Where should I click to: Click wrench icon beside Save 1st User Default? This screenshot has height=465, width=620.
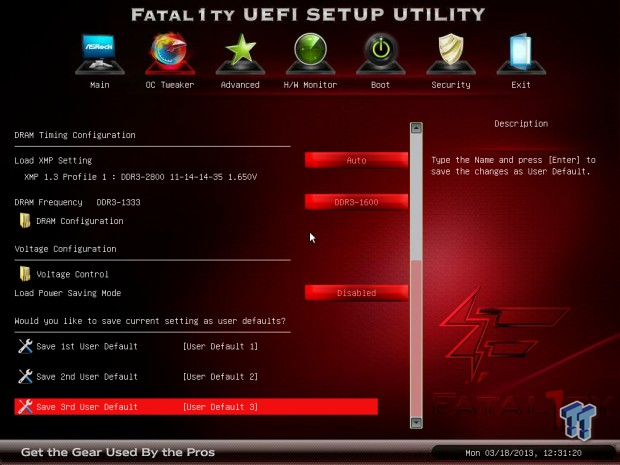click(25, 346)
